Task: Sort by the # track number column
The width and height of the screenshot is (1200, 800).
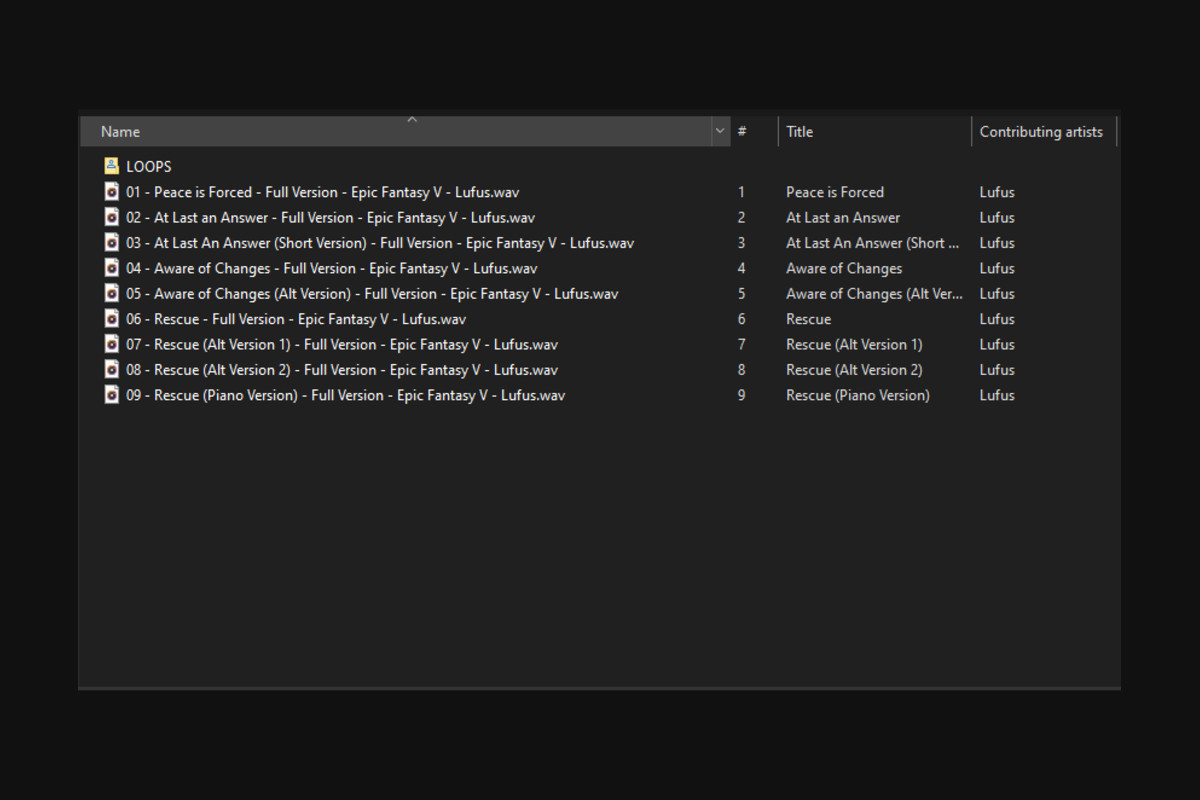Action: 743,132
